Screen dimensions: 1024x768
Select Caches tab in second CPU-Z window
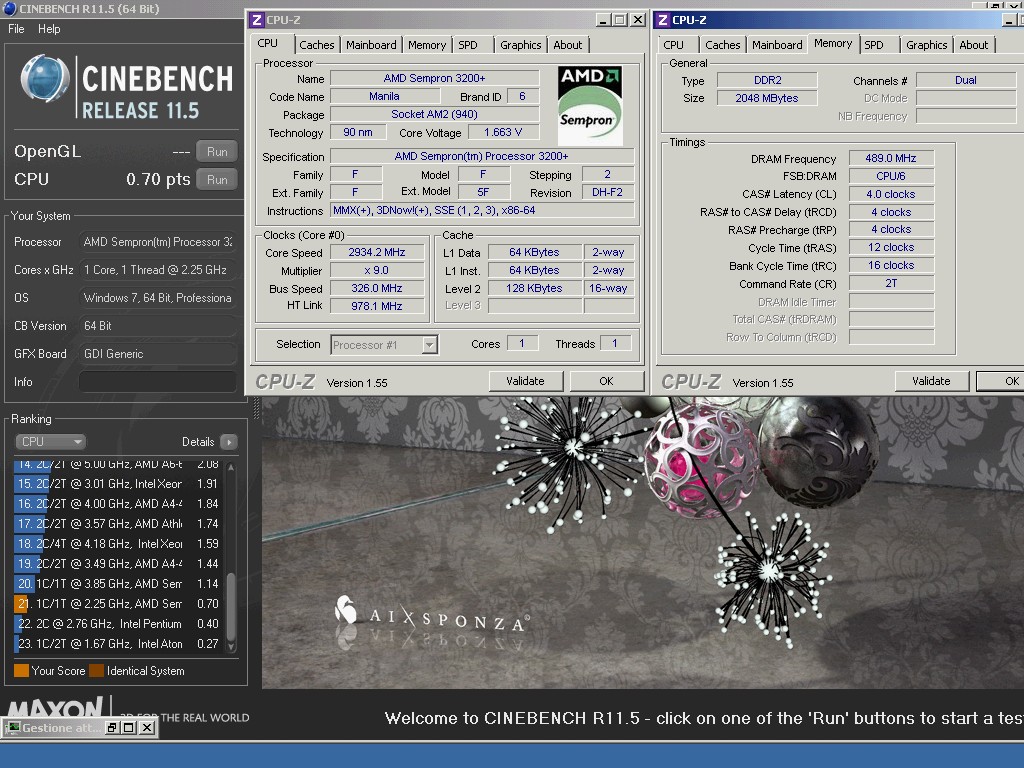point(722,45)
